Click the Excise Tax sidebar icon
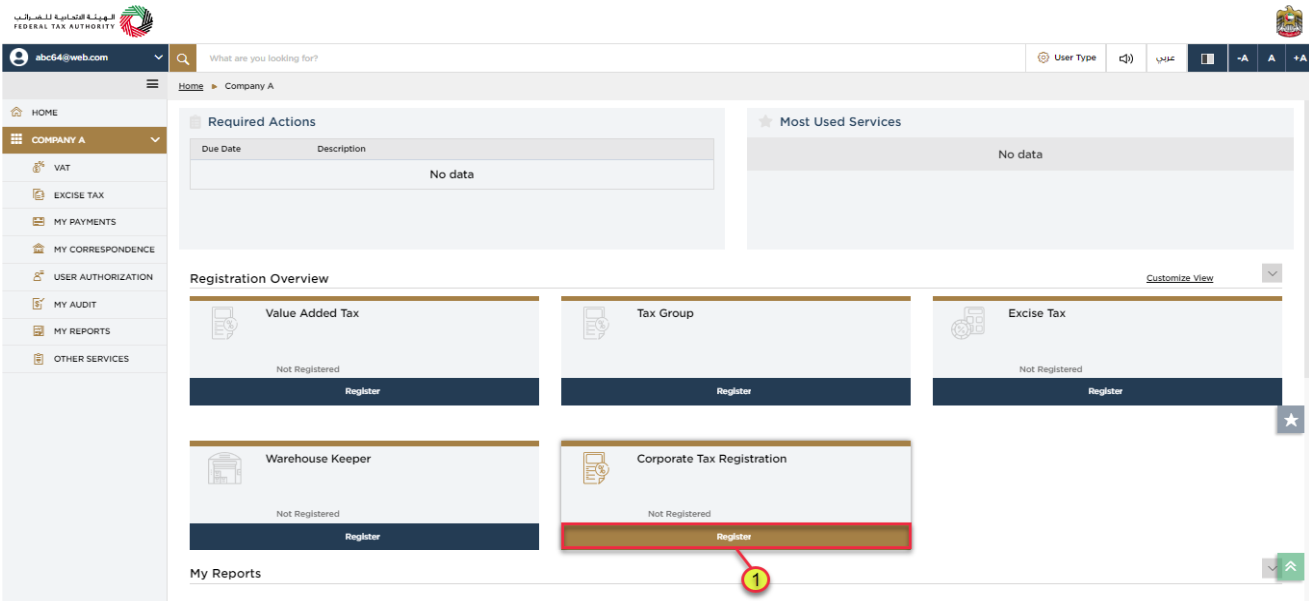The height and width of the screenshot is (601, 1309). (x=39, y=195)
